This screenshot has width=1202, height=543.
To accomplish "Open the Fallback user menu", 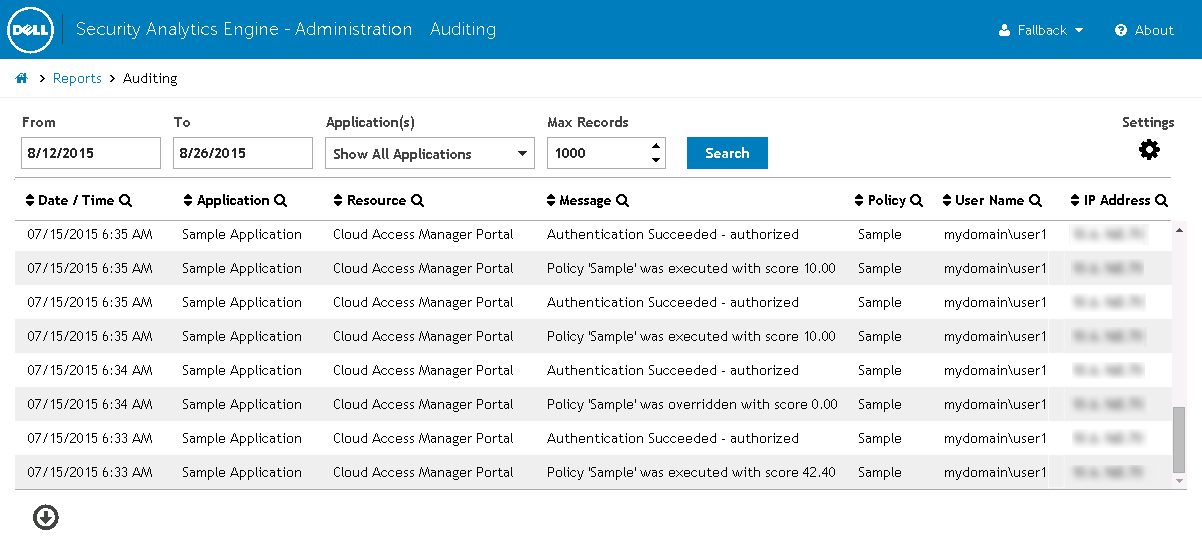I will tap(1041, 30).
